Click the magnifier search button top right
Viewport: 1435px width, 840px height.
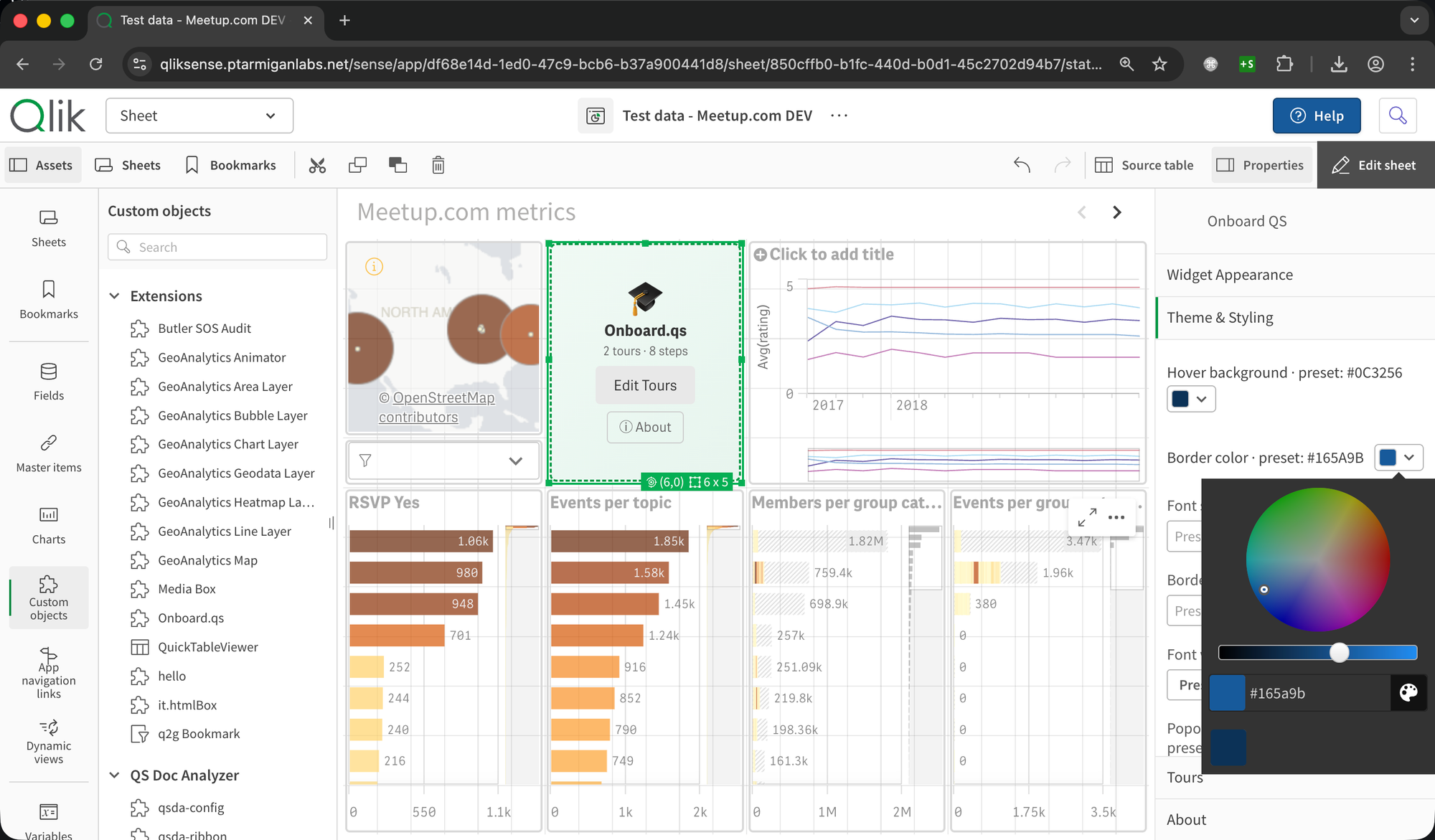pos(1397,115)
